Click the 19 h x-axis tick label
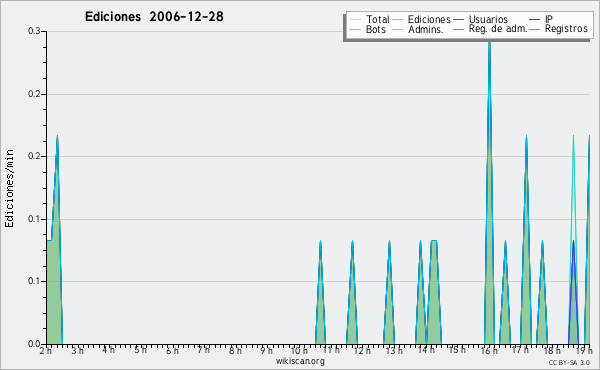The height and width of the screenshot is (370, 600). click(x=584, y=350)
